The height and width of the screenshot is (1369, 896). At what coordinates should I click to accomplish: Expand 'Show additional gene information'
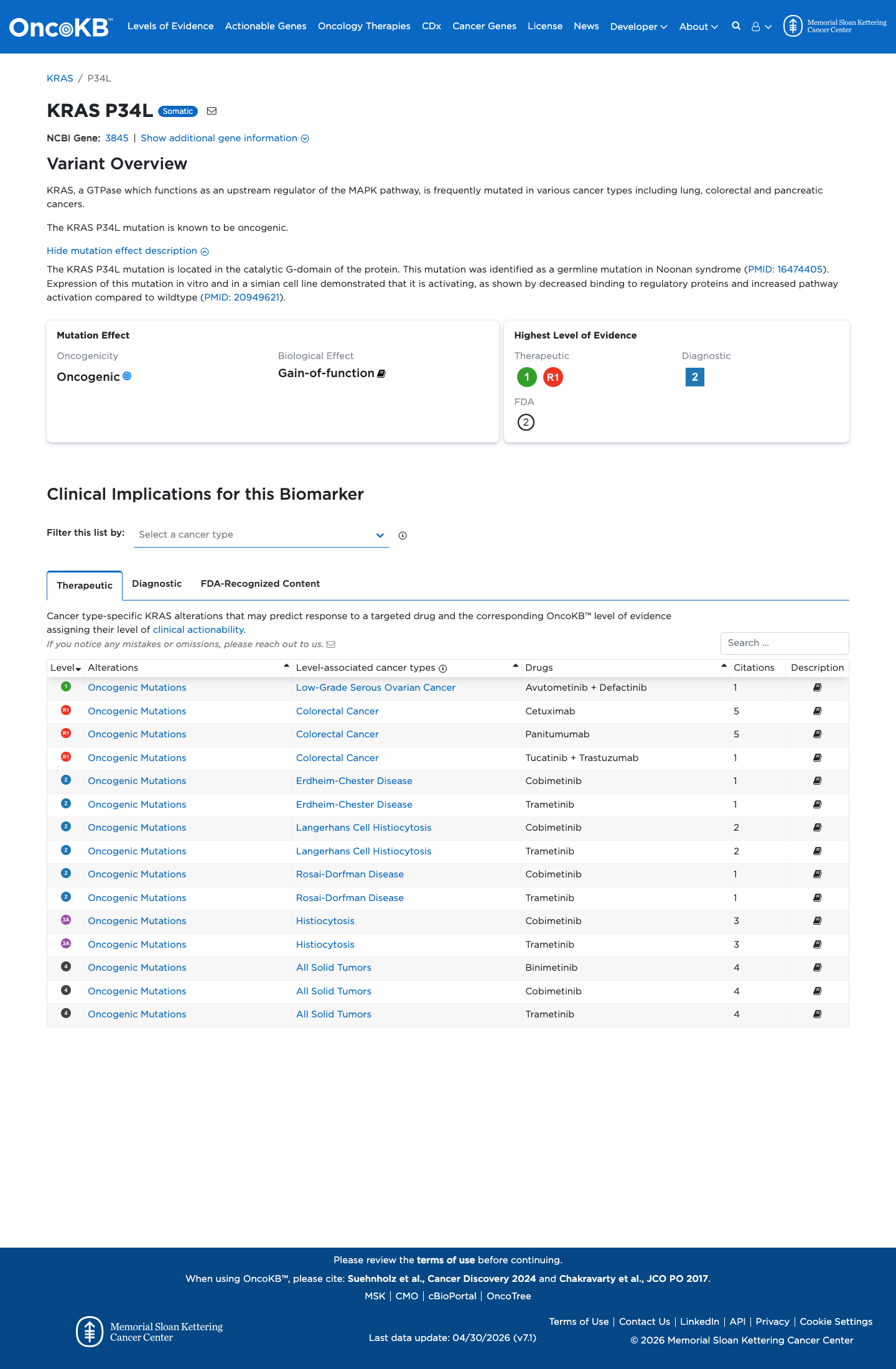point(225,138)
